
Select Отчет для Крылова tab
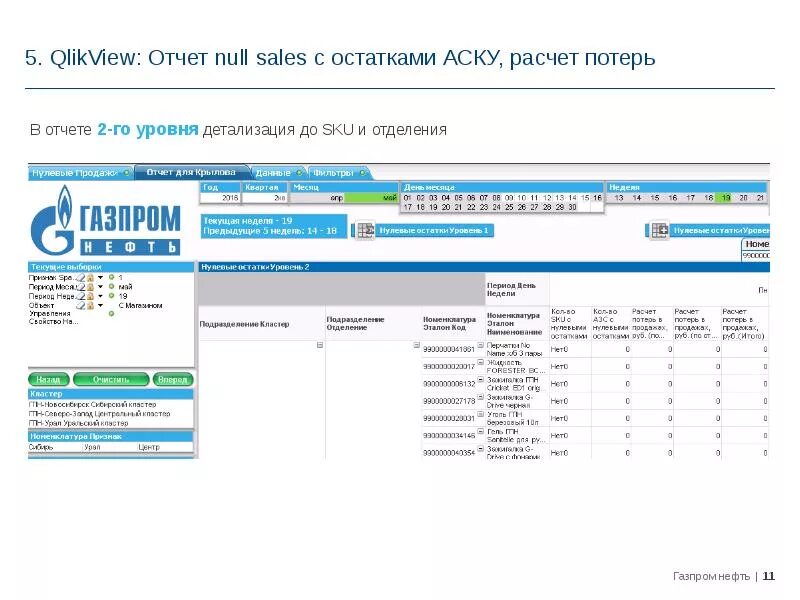(x=191, y=172)
